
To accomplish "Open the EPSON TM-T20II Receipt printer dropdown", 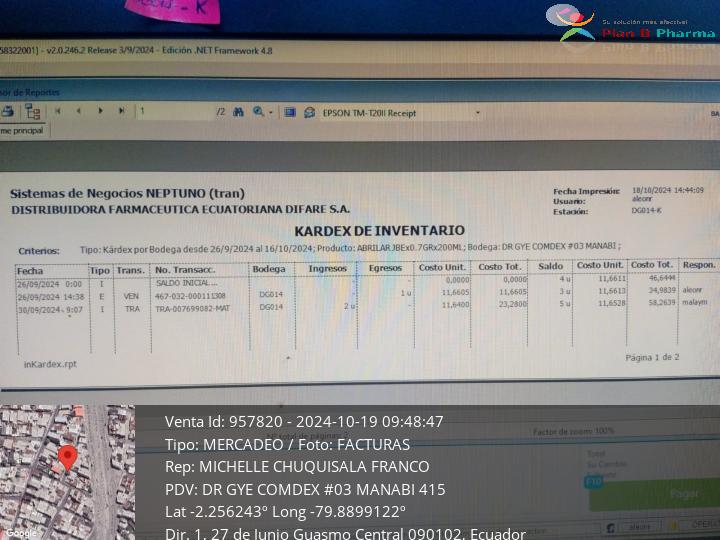I will [478, 113].
